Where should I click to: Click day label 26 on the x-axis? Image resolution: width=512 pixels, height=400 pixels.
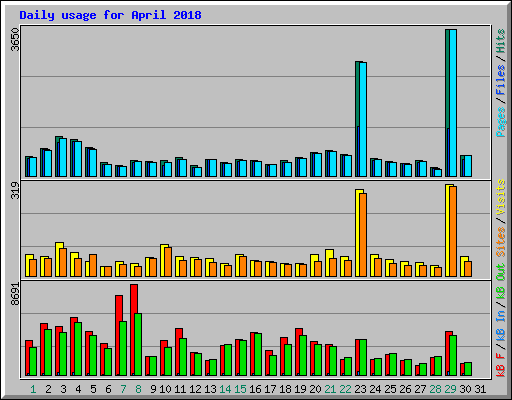pos(405,389)
